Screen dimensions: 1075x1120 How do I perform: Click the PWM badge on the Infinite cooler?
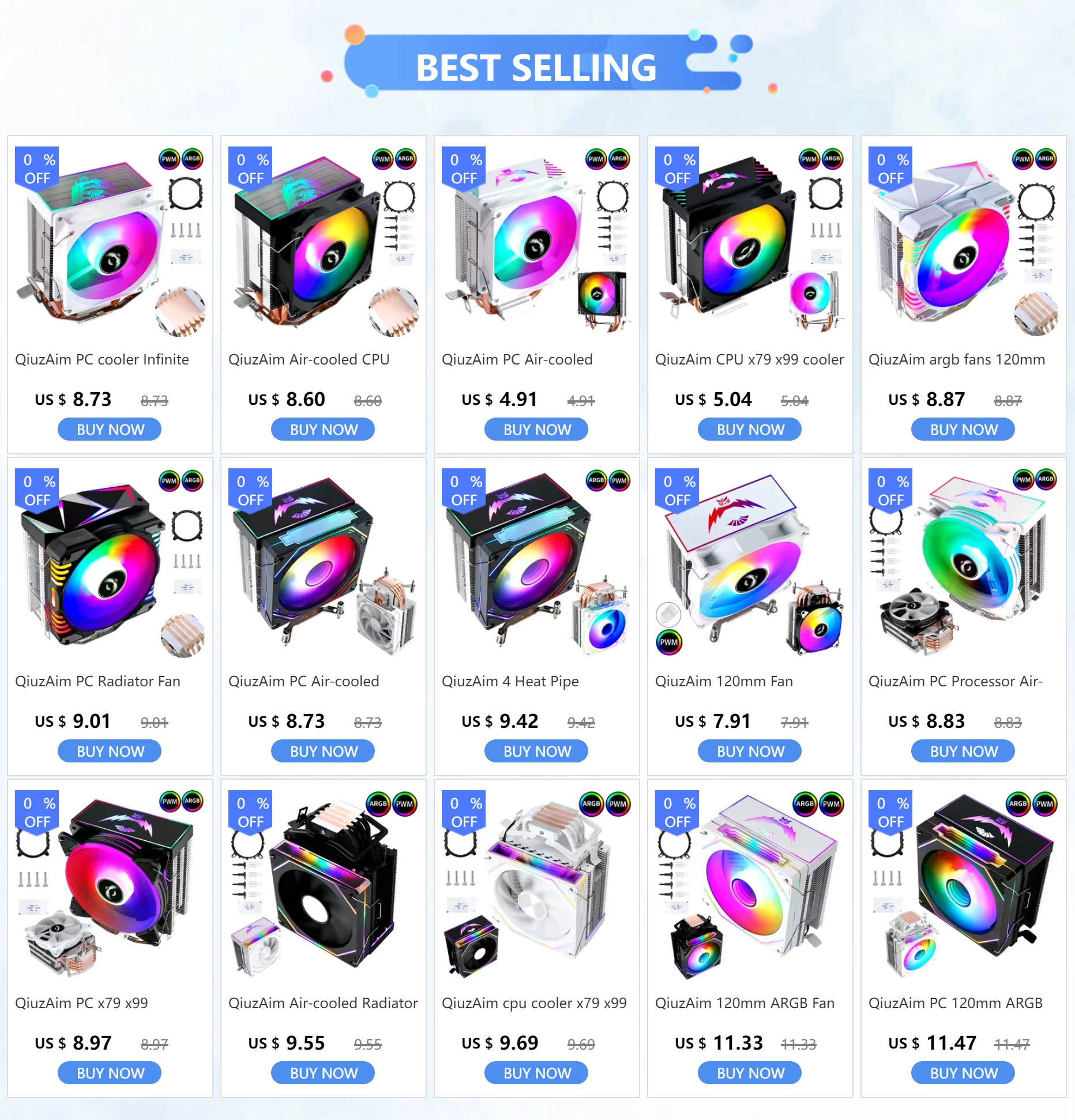170,159
